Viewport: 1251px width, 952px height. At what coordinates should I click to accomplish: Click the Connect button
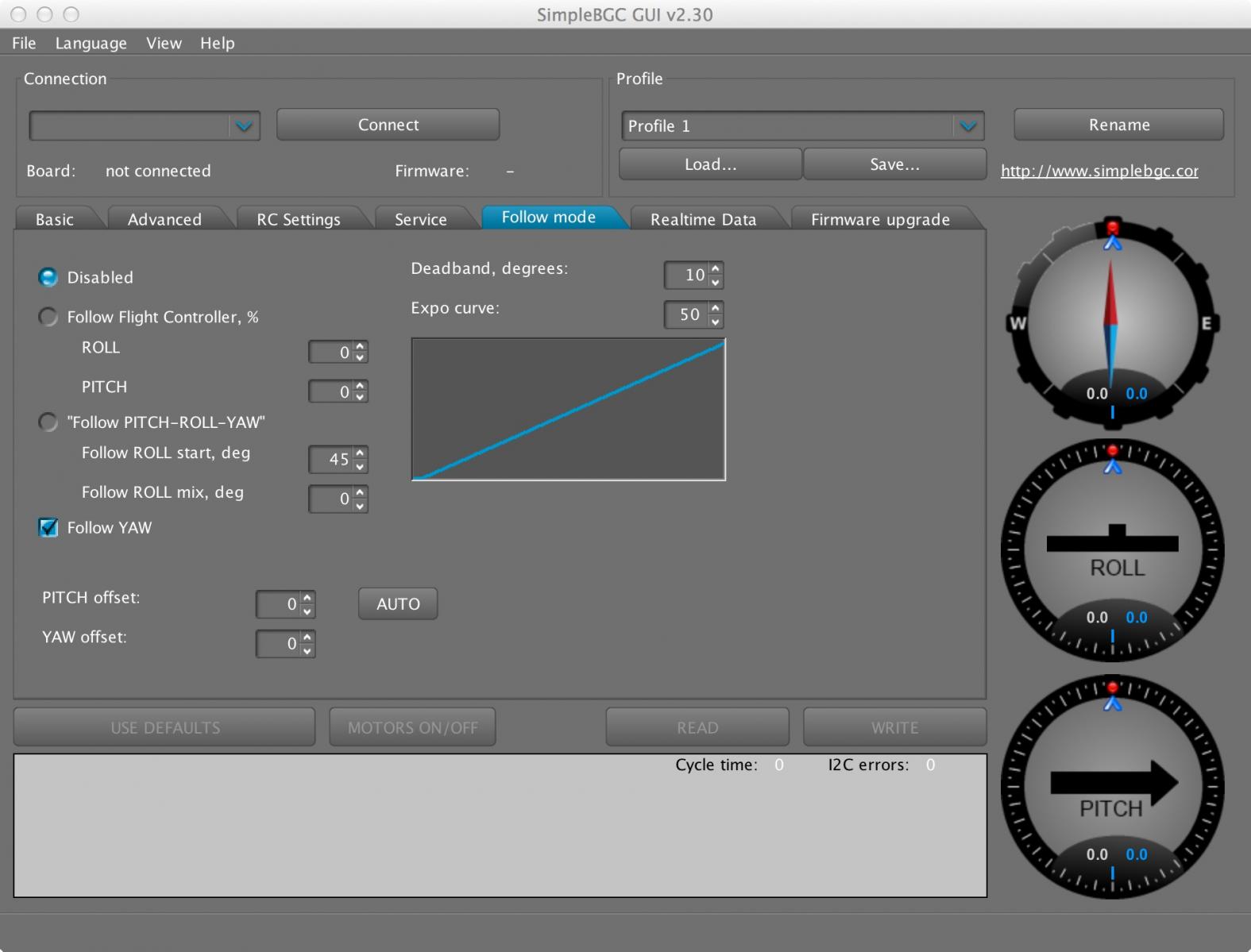[388, 125]
